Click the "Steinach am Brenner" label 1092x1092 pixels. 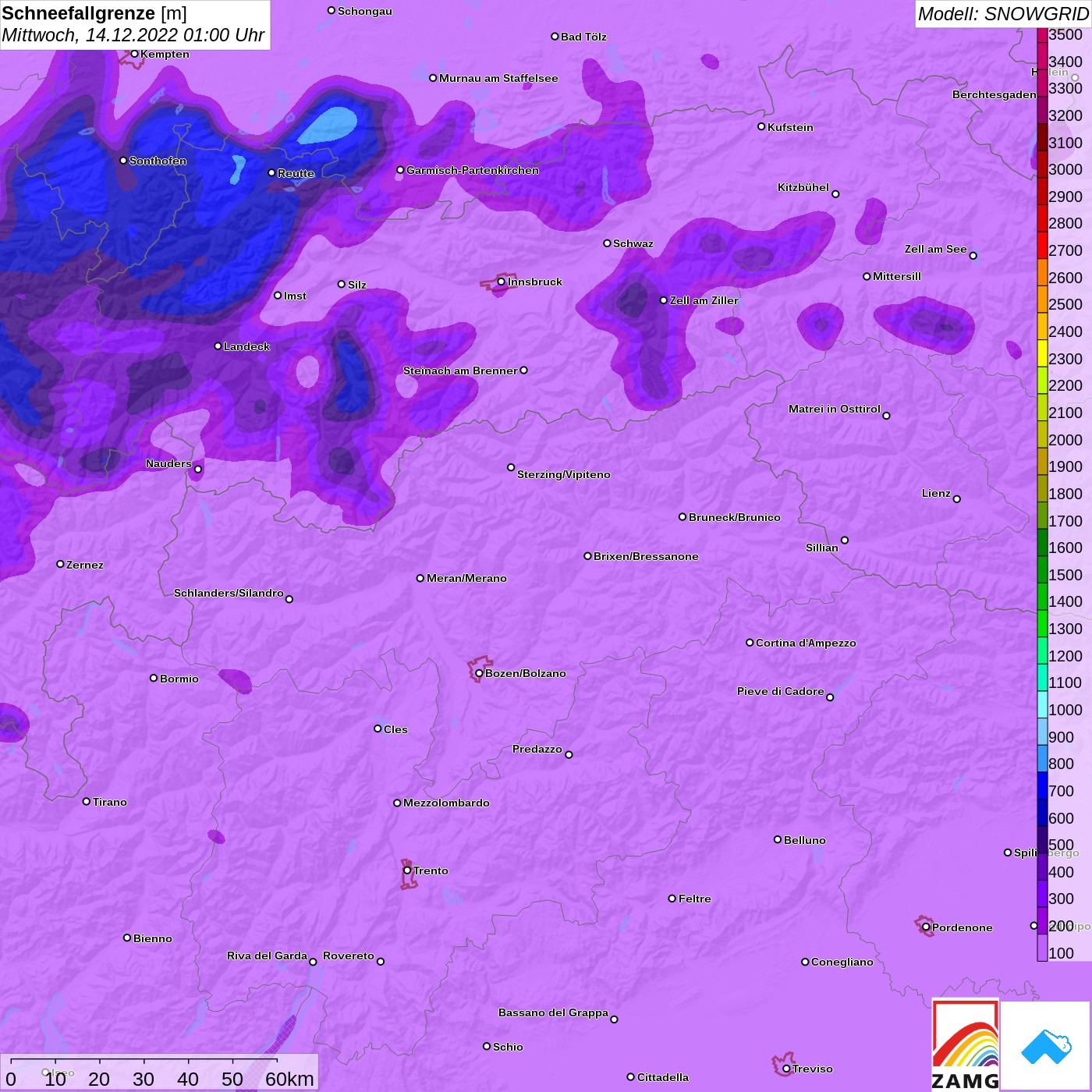[460, 370]
